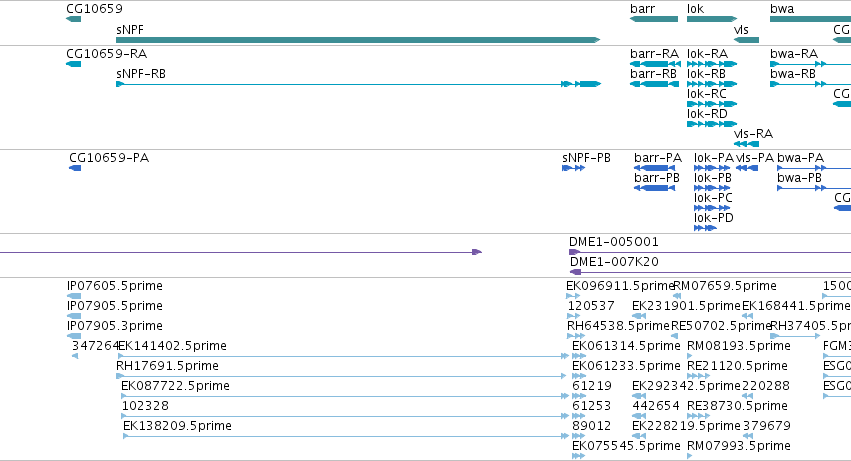Click the RE21120.5prime EST label
Image resolution: width=851 pixels, height=461 pixels.
(737, 367)
